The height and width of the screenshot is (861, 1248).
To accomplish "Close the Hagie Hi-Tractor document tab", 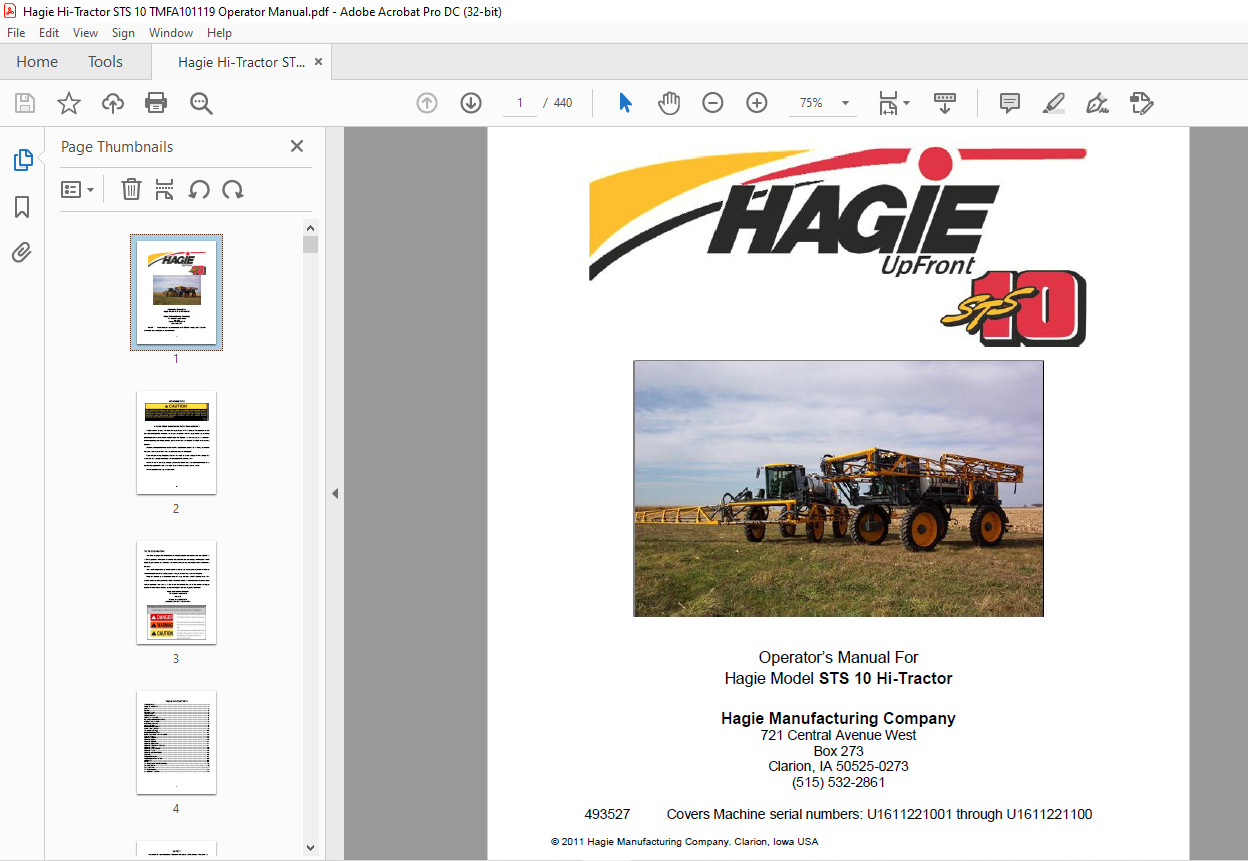I will pyautogui.click(x=319, y=62).
